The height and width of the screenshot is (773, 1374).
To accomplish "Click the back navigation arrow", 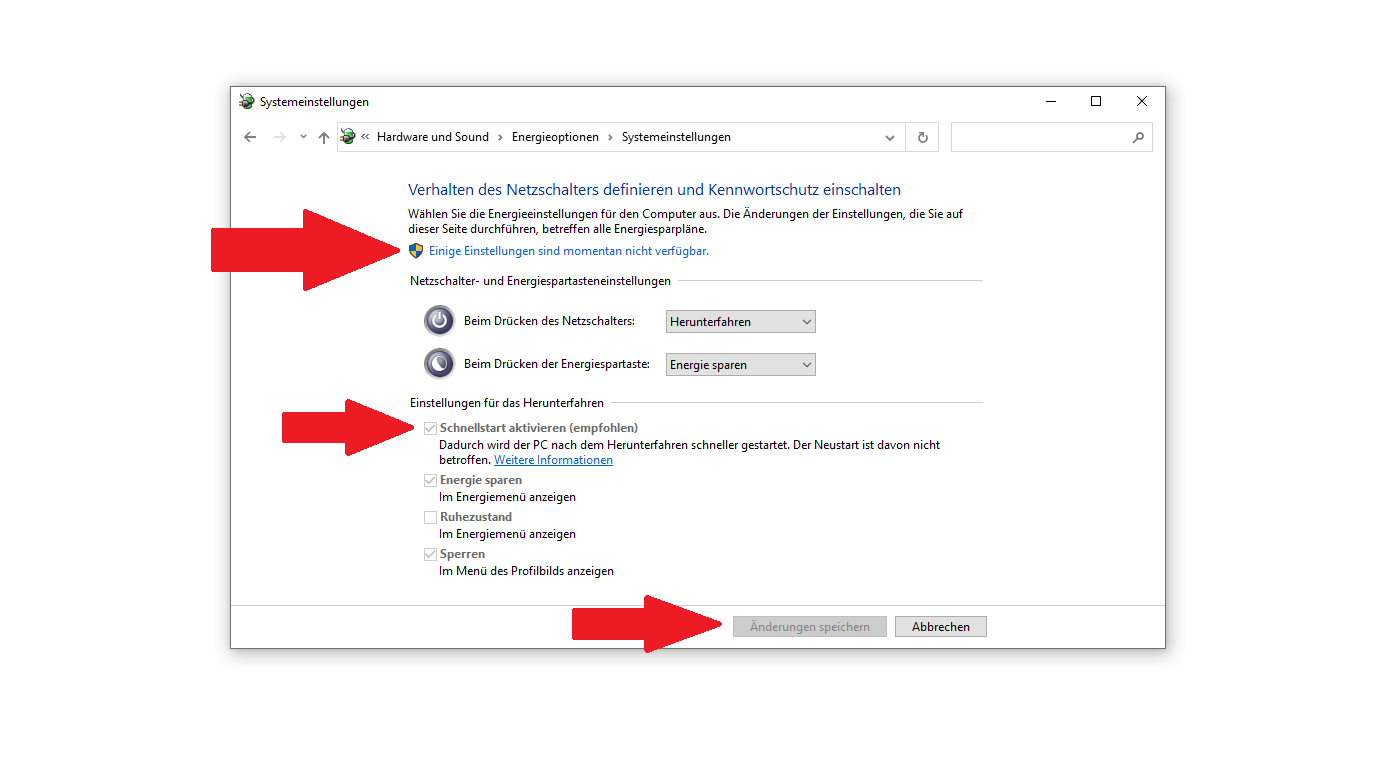I will (250, 137).
